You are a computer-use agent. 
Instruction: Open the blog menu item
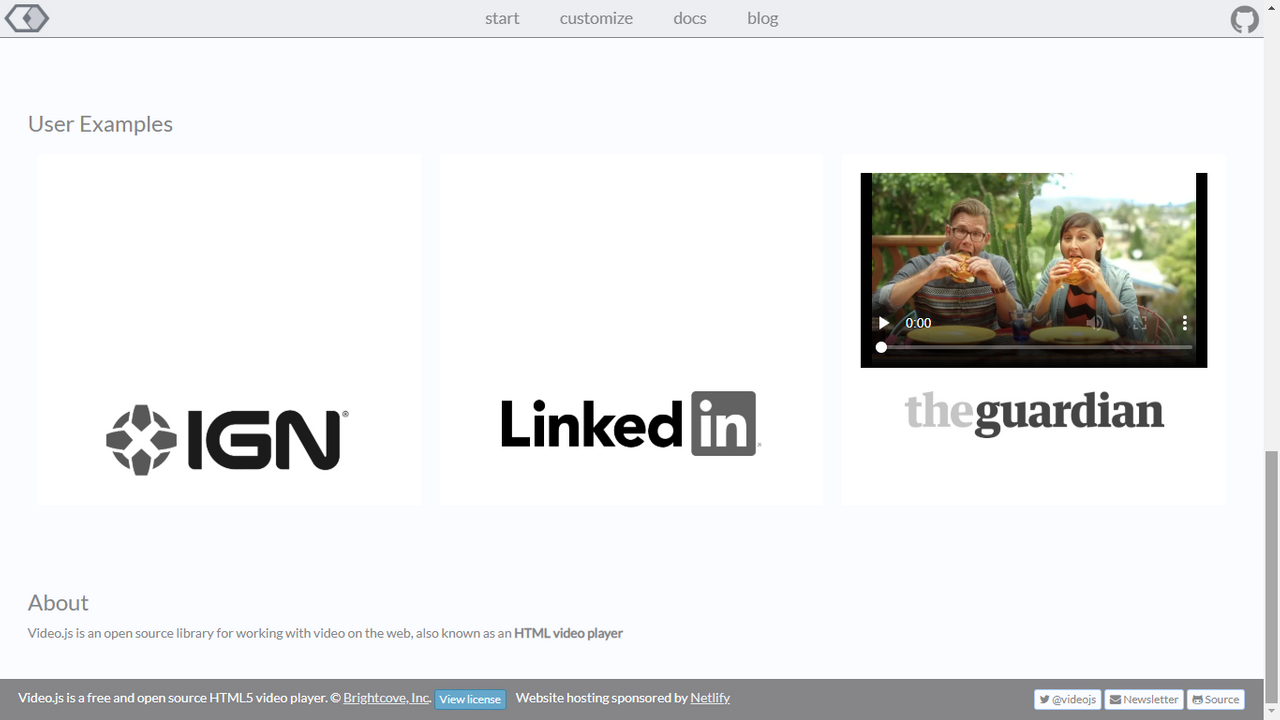pos(762,18)
